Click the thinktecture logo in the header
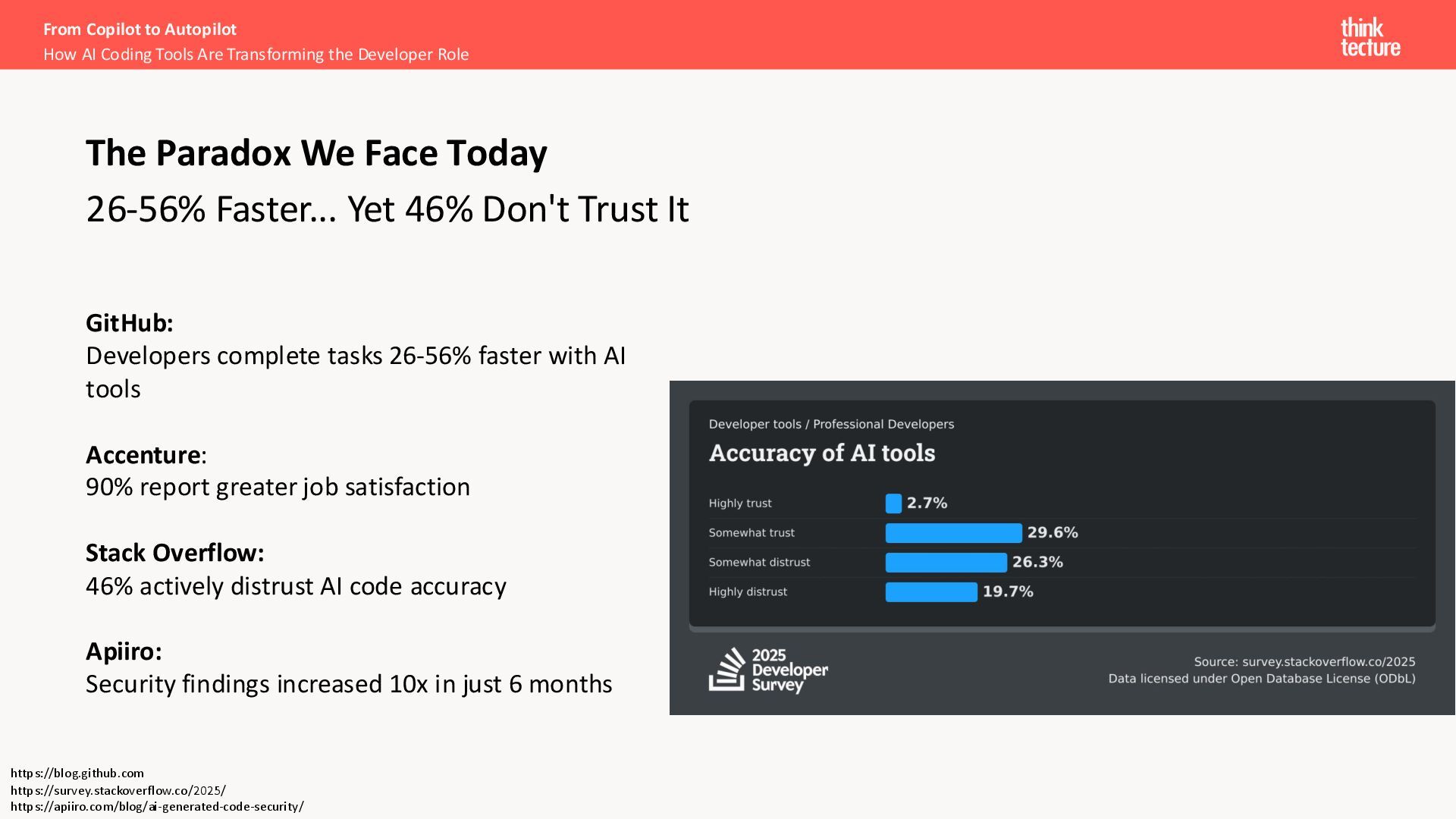1456x819 pixels. tap(1370, 38)
